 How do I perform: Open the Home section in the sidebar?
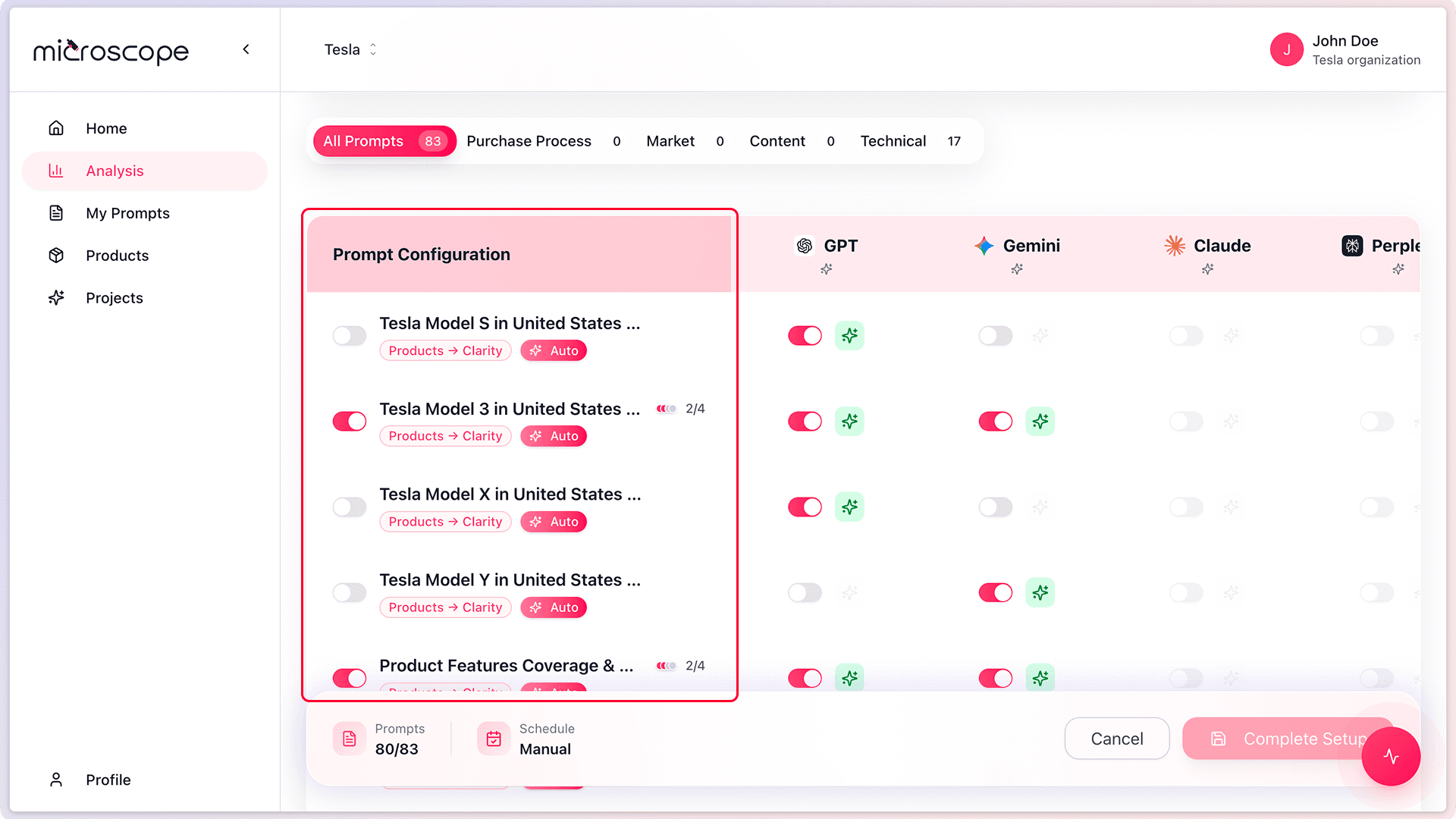106,128
